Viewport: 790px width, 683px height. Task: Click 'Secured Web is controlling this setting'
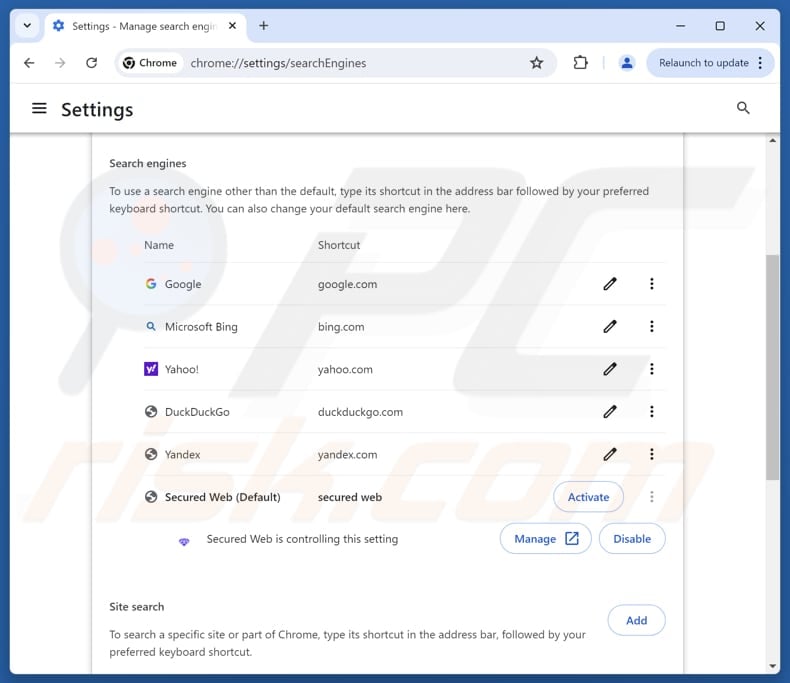click(x=302, y=539)
